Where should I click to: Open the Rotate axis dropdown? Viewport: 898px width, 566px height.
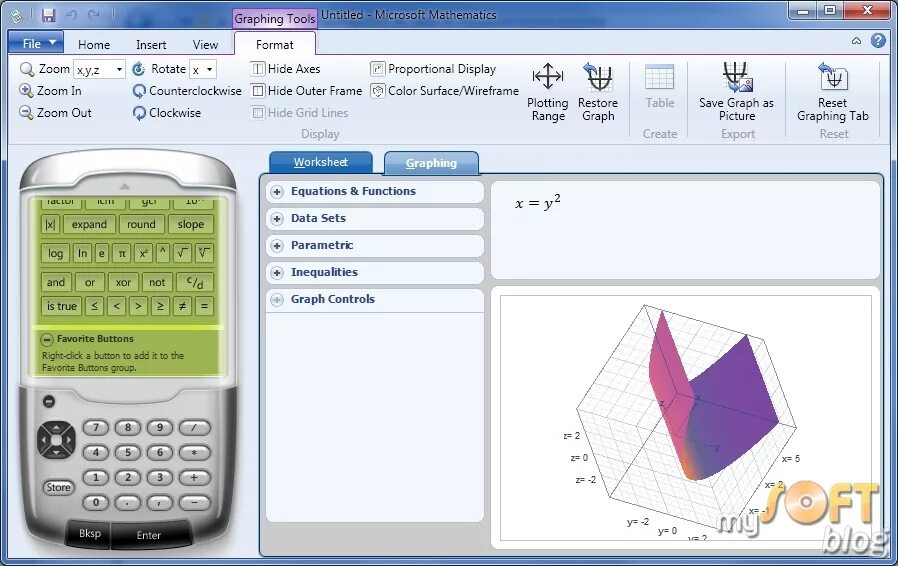[x=210, y=69]
